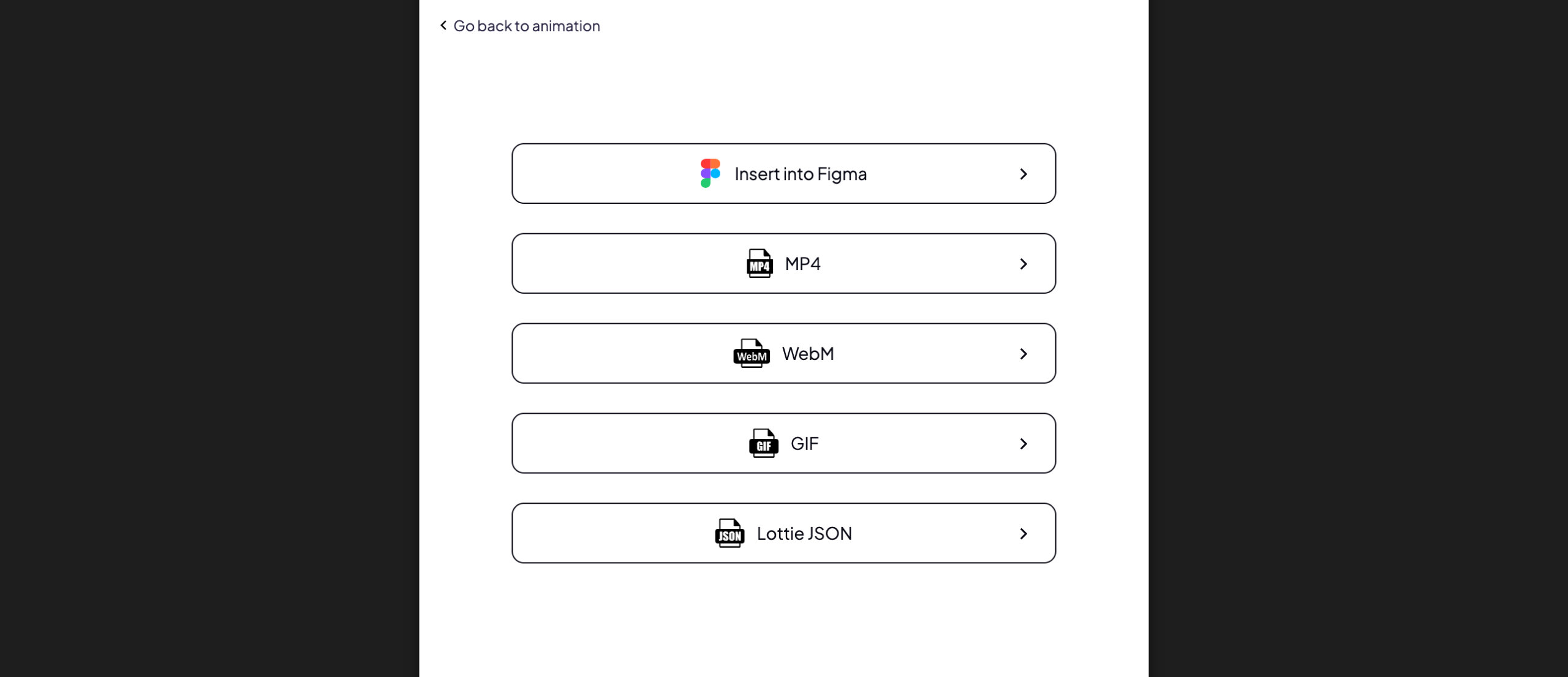This screenshot has width=1568, height=677.
Task: Go back to animation link
Action: pyautogui.click(x=520, y=26)
